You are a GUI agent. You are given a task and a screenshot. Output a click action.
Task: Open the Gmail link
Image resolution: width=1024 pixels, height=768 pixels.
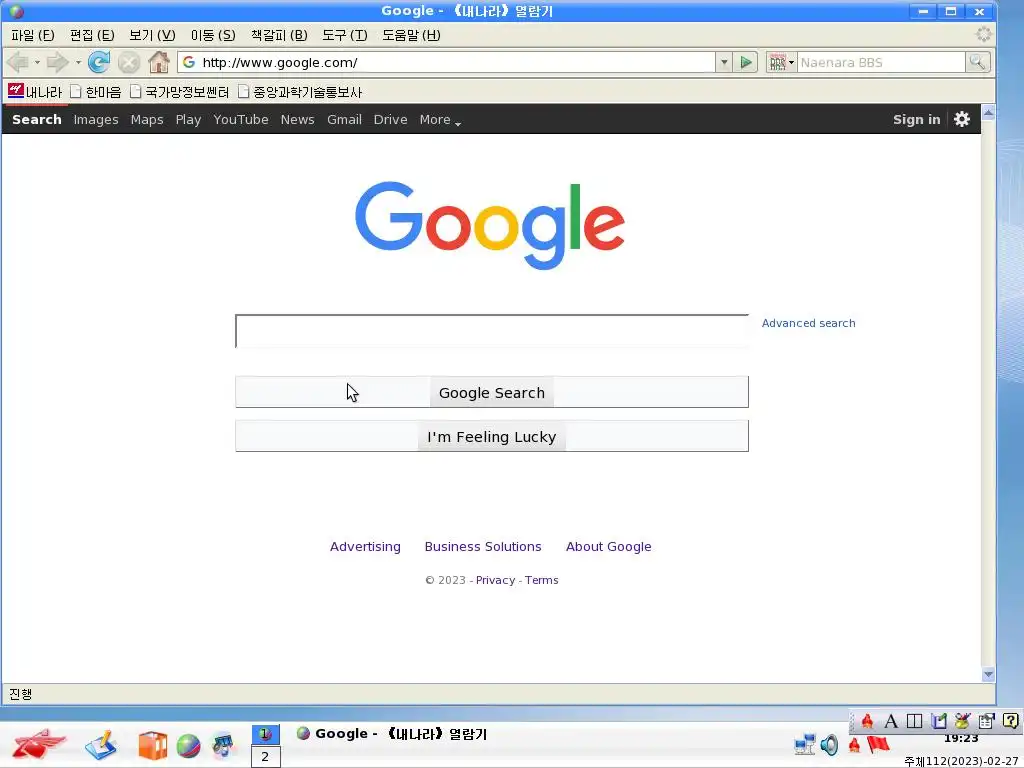pyautogui.click(x=344, y=120)
